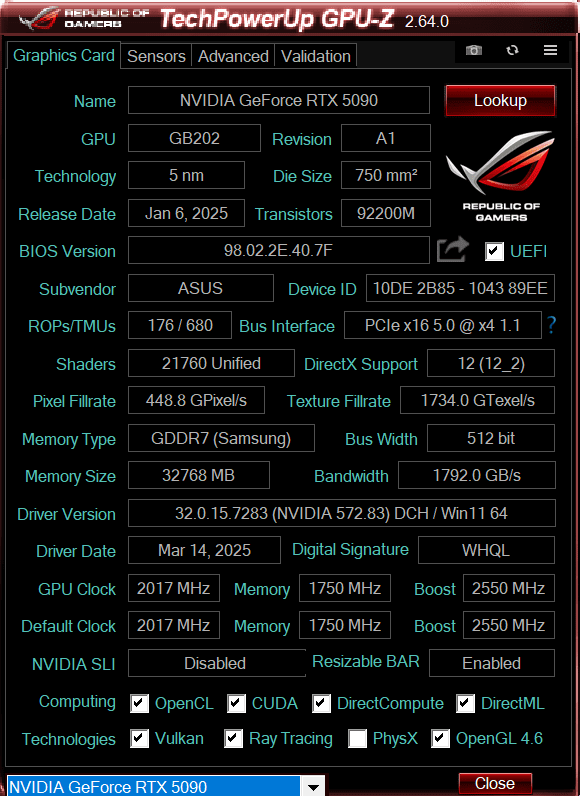Viewport: 580px width, 796px height.
Task: Toggle the CUDA checkbox
Action: click(236, 703)
